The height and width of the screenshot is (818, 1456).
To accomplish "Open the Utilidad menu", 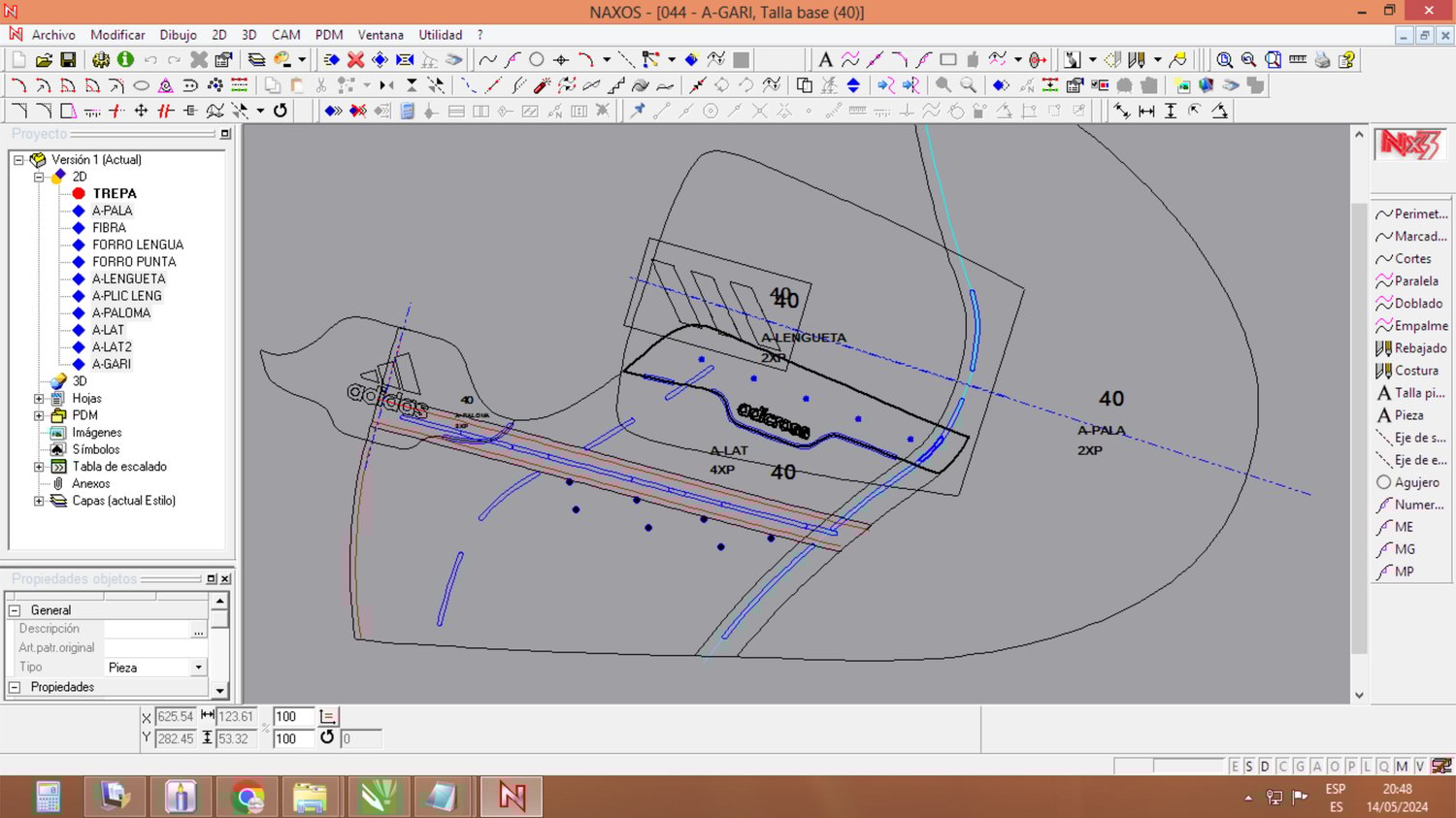I will (441, 35).
